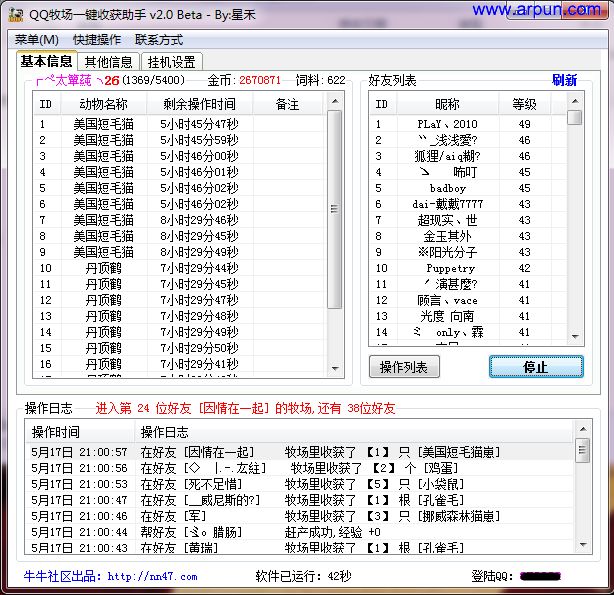Click the animal list vertical scrollbar thumb

[x=334, y=209]
